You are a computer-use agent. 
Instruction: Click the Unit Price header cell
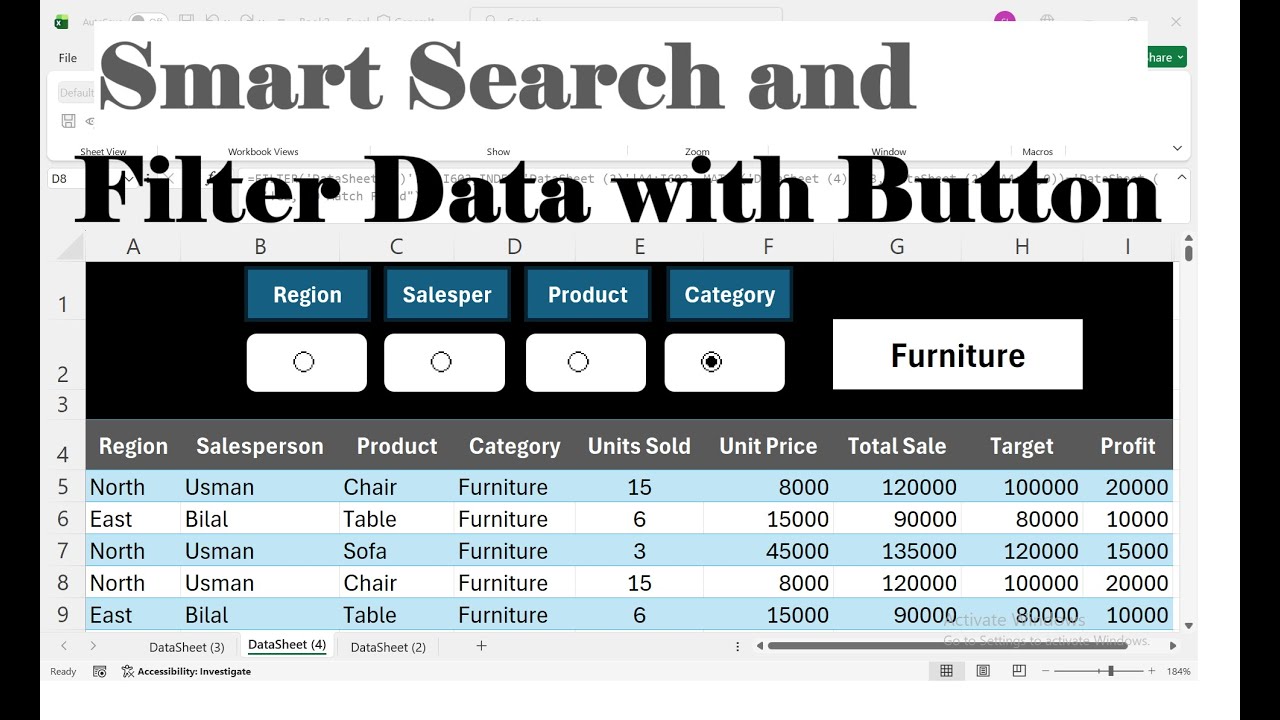(768, 446)
